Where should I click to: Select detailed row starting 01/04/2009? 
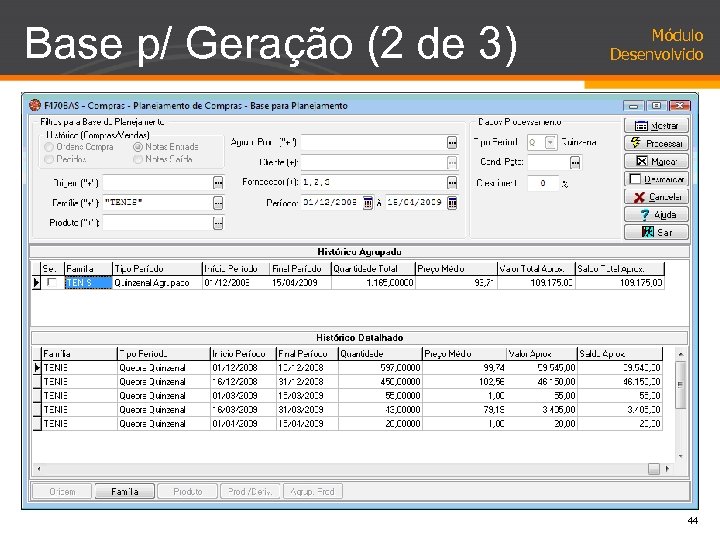click(x=348, y=424)
